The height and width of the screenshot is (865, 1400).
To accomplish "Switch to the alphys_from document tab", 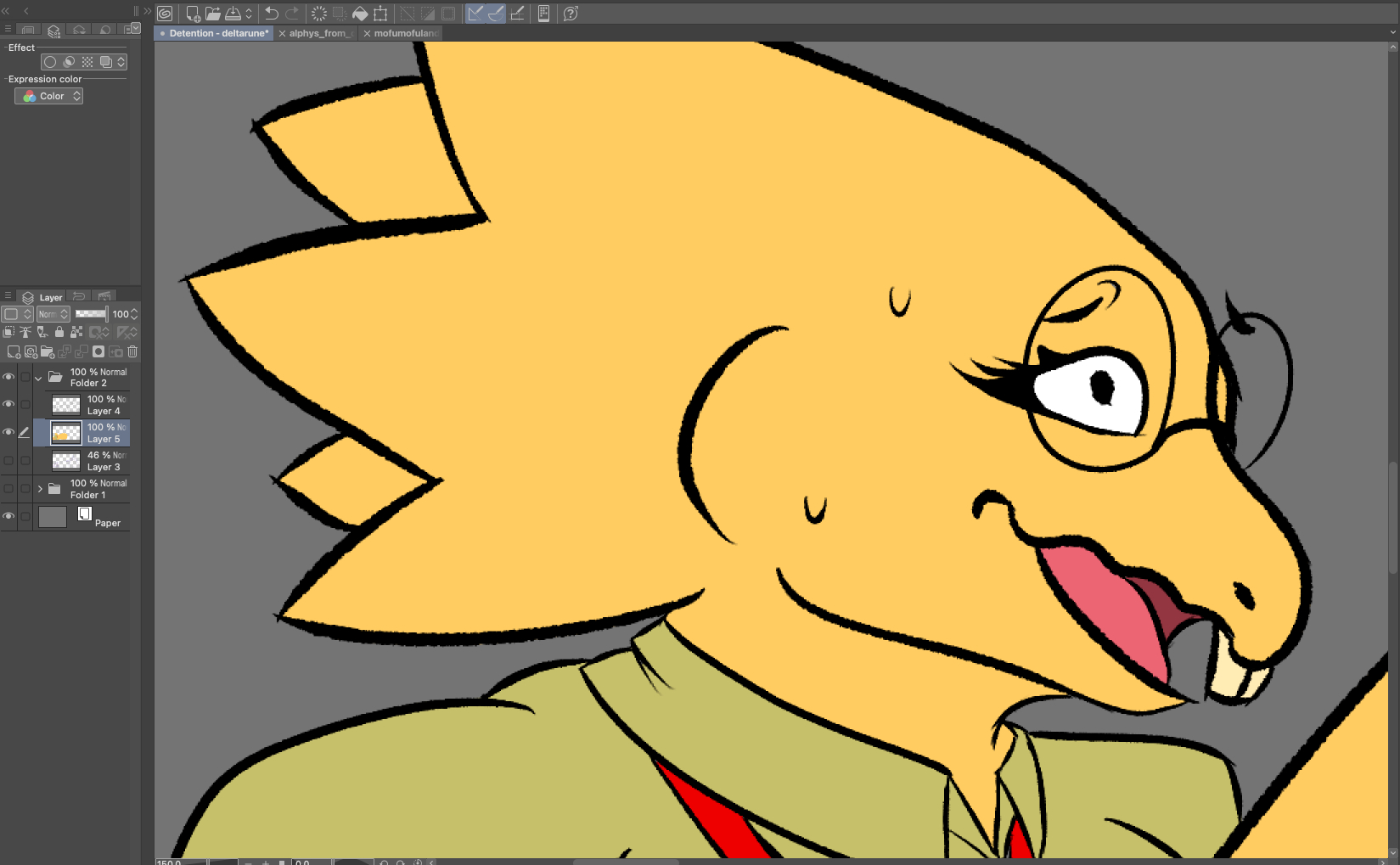I will click(319, 33).
